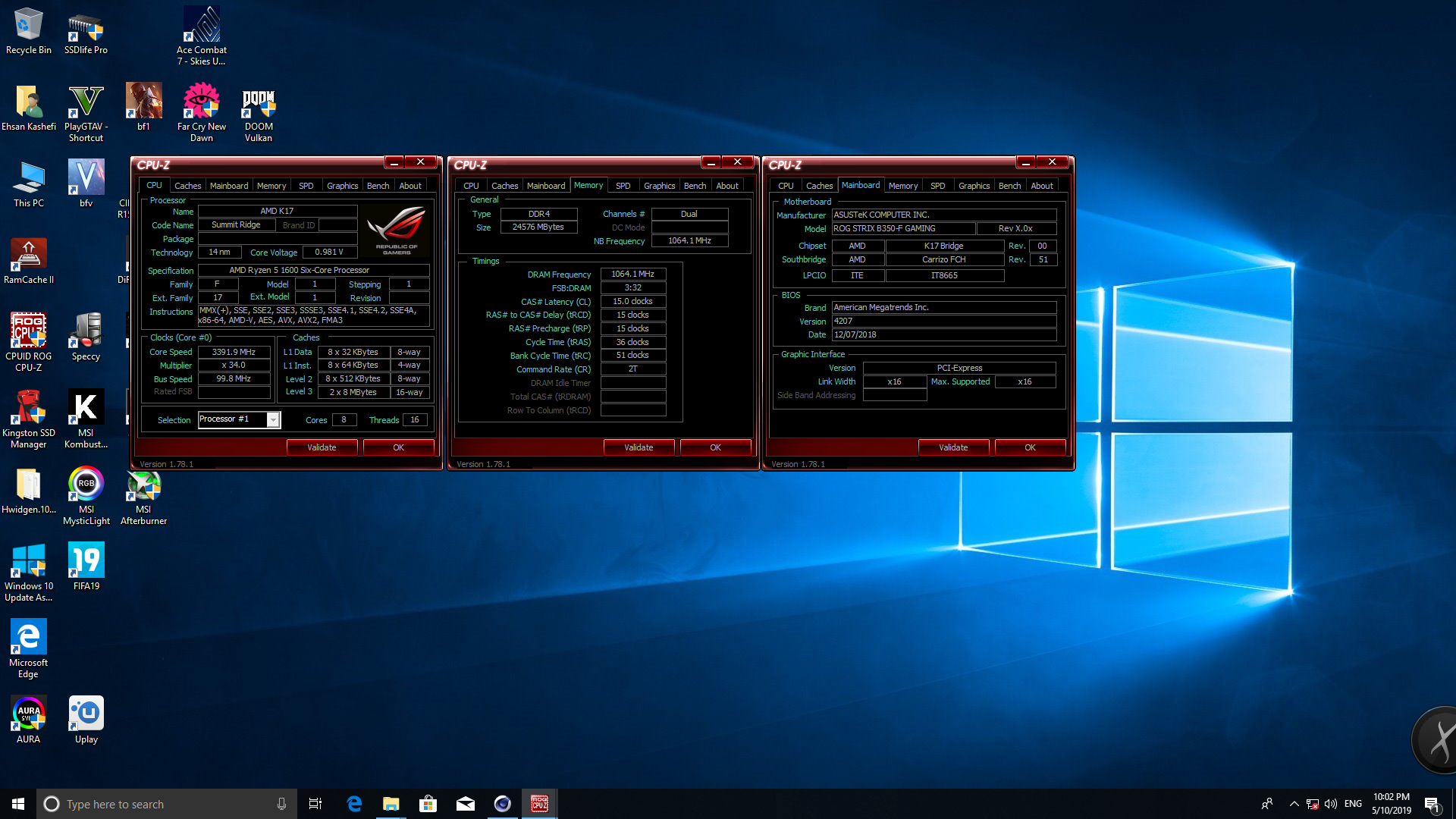Open the ENG language selector in the taskbar

[1354, 804]
